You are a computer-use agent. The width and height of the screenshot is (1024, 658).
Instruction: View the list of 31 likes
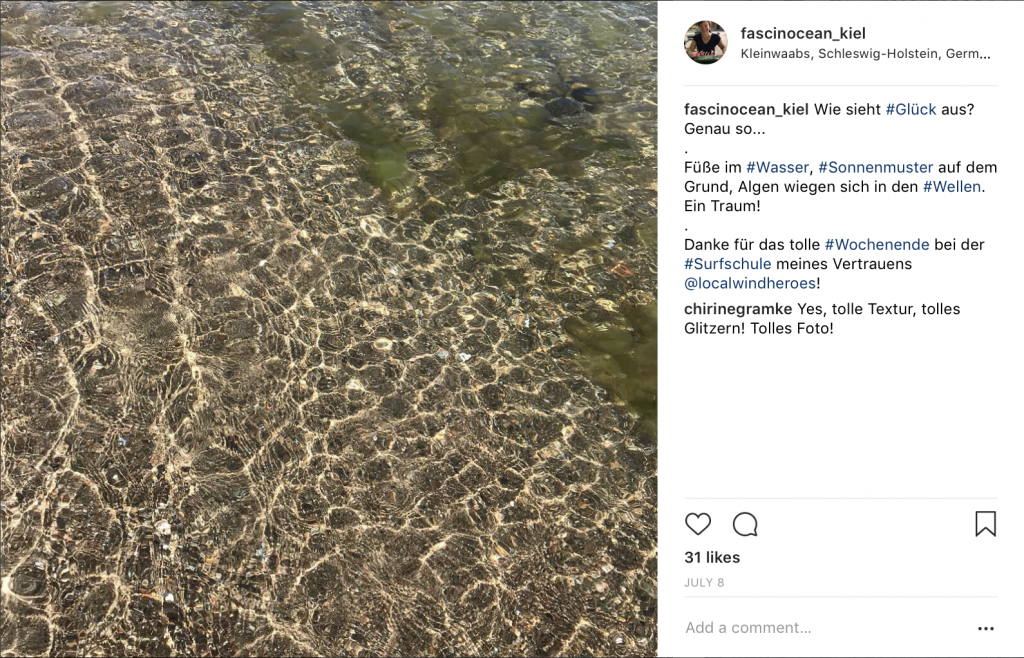tap(712, 557)
